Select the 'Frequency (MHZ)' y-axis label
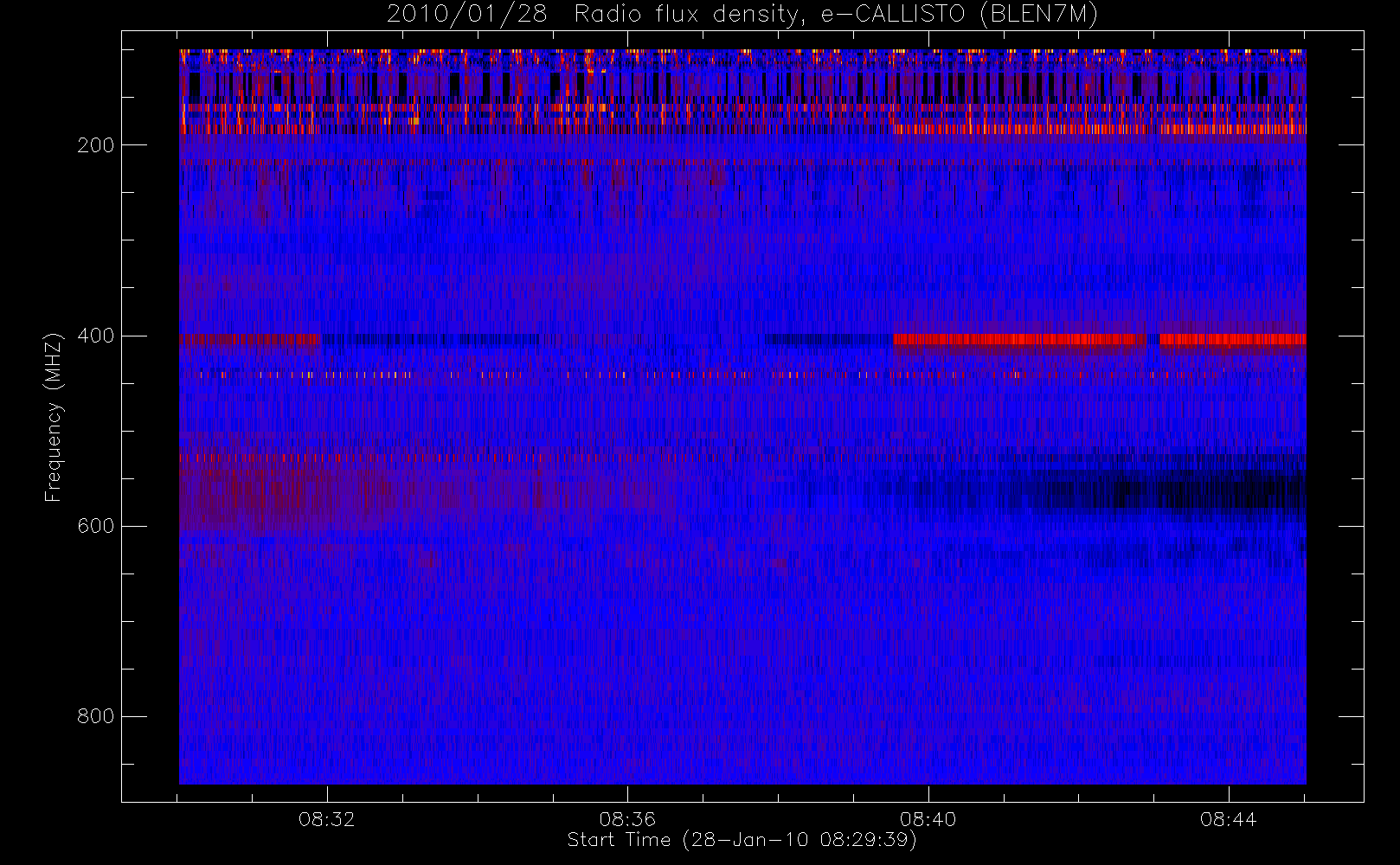 click(54, 417)
